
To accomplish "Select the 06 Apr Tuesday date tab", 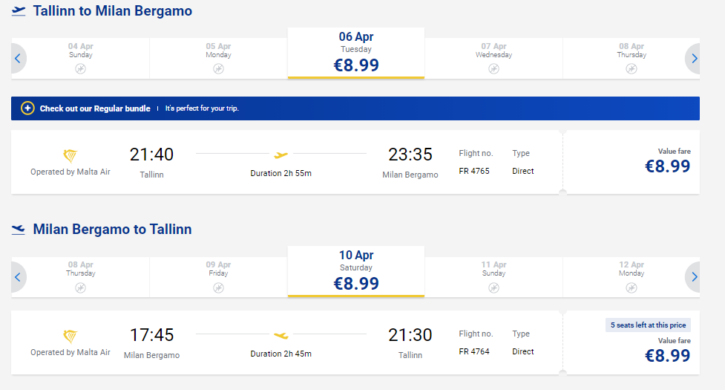I will [356, 53].
